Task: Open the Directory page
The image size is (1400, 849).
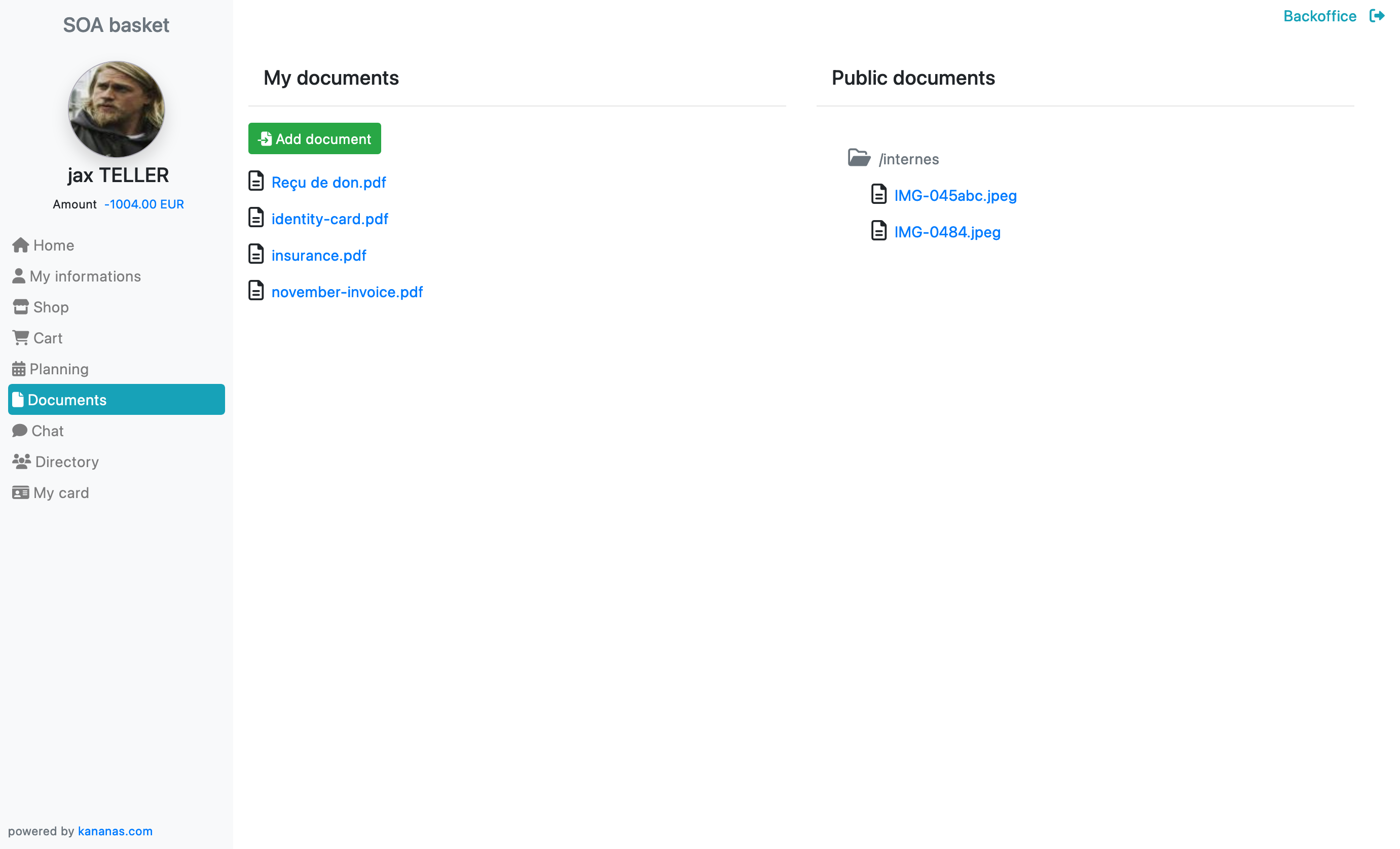Action: click(117, 461)
